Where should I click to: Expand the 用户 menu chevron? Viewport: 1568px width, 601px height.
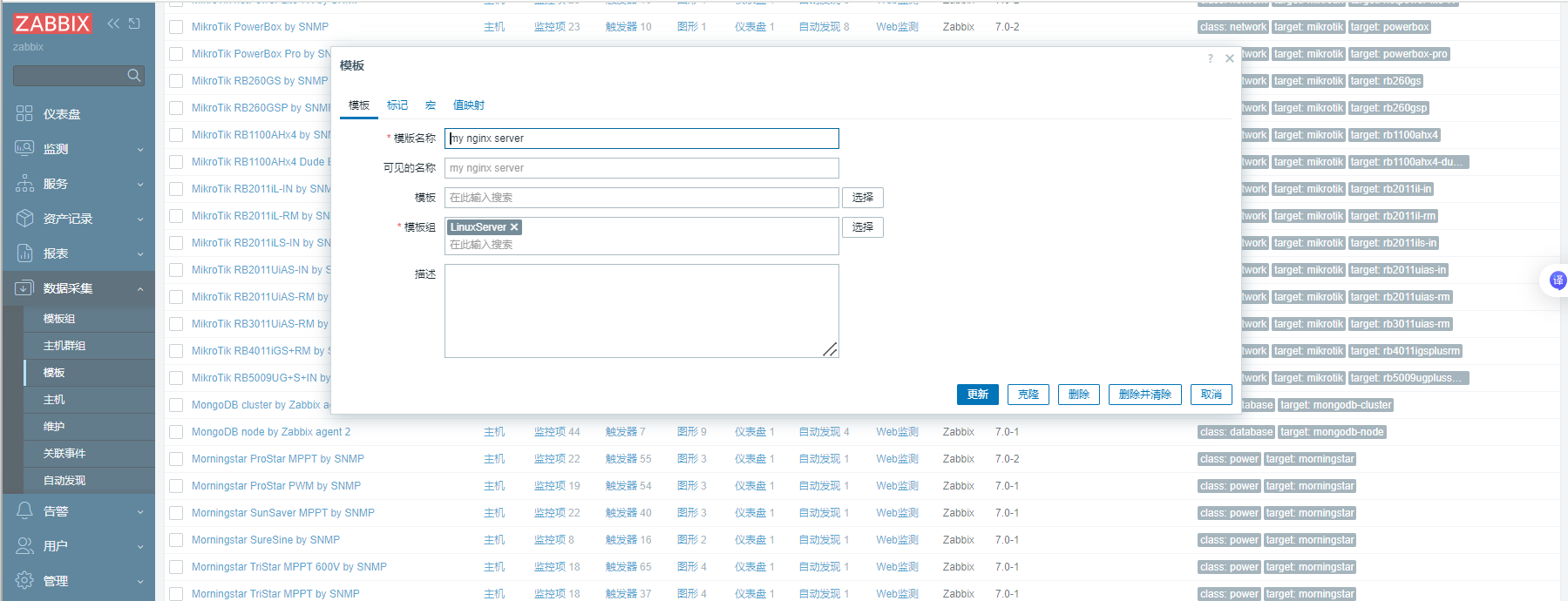click(140, 547)
